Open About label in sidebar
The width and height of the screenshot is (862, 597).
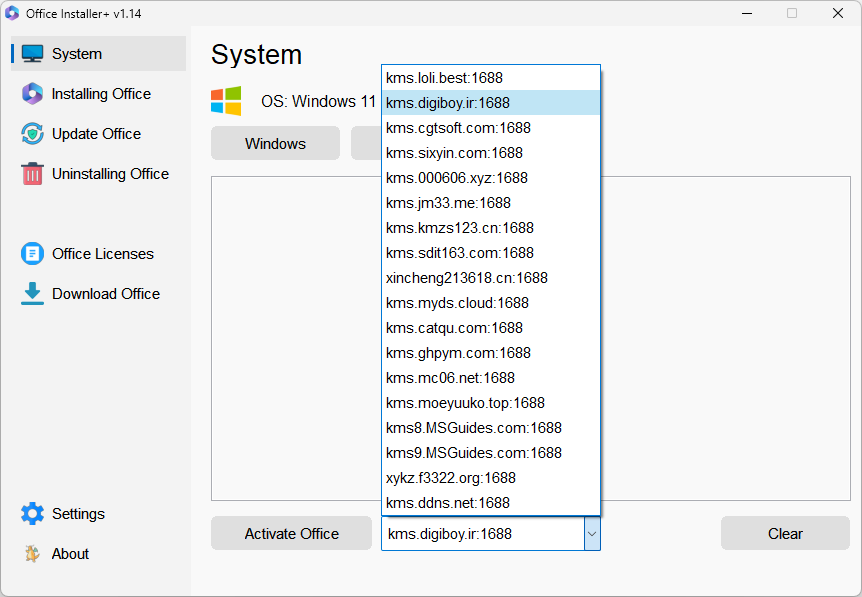pyautogui.click(x=70, y=554)
